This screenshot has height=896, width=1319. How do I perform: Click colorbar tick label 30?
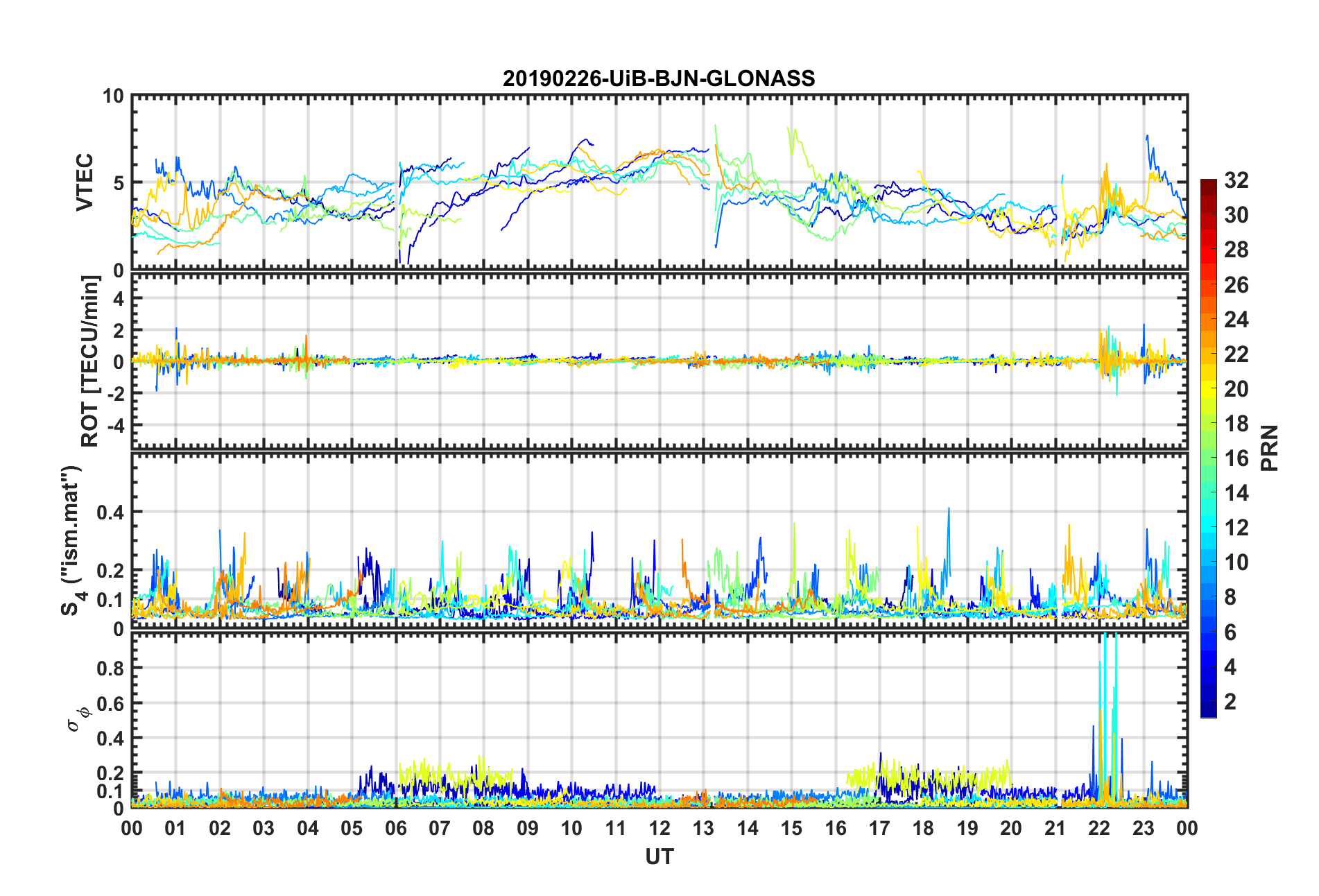[1236, 215]
